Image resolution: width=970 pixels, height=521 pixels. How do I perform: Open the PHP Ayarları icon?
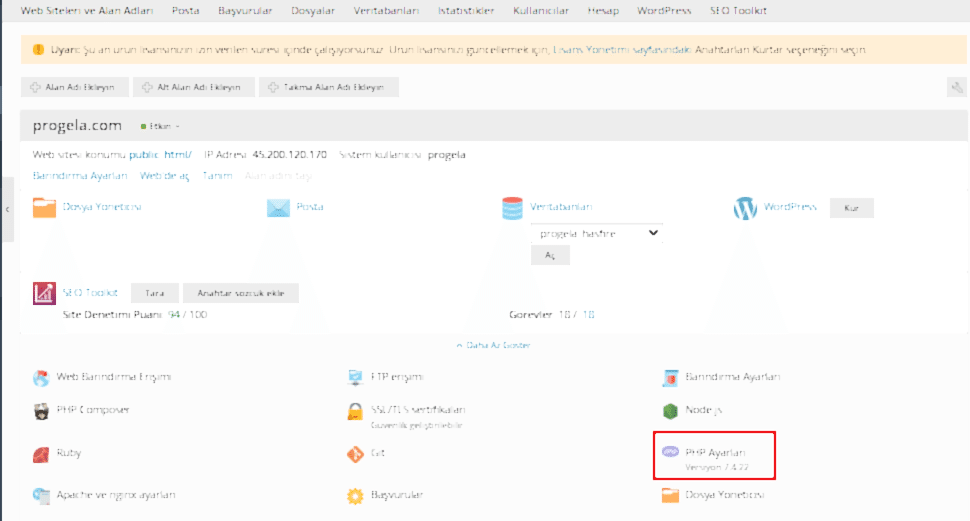(x=671, y=452)
